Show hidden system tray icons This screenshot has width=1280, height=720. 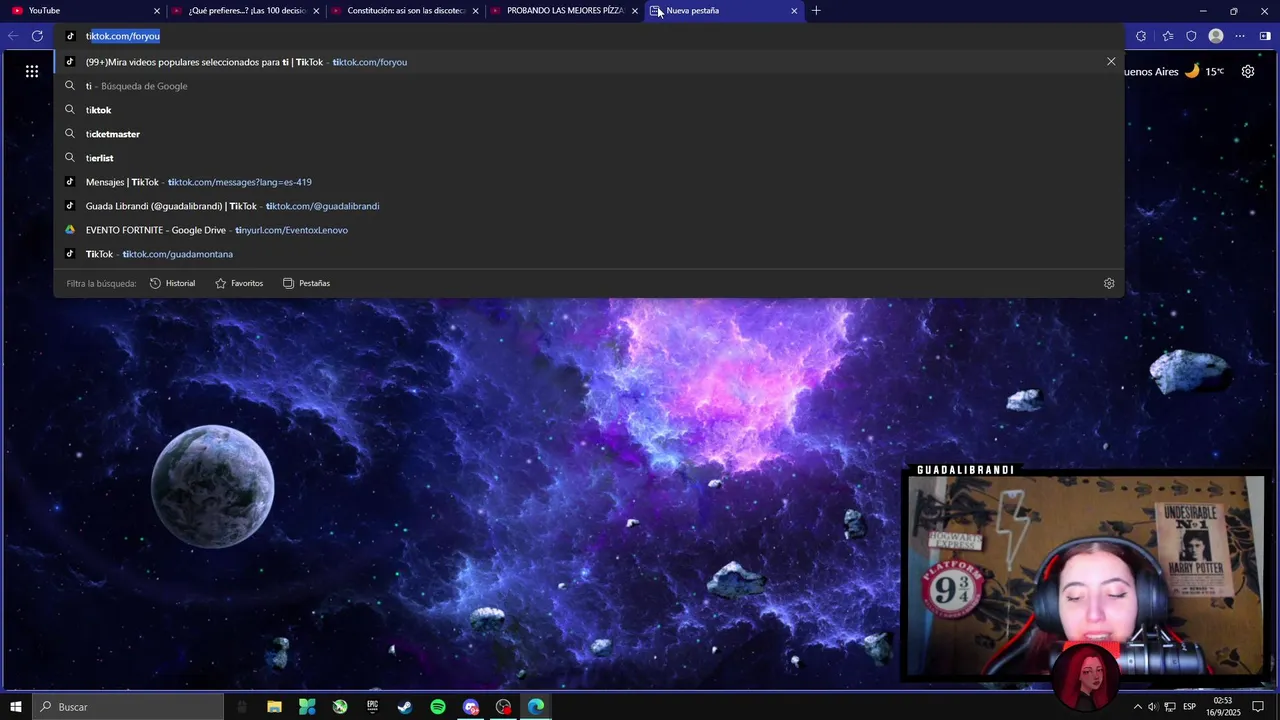tap(1137, 707)
